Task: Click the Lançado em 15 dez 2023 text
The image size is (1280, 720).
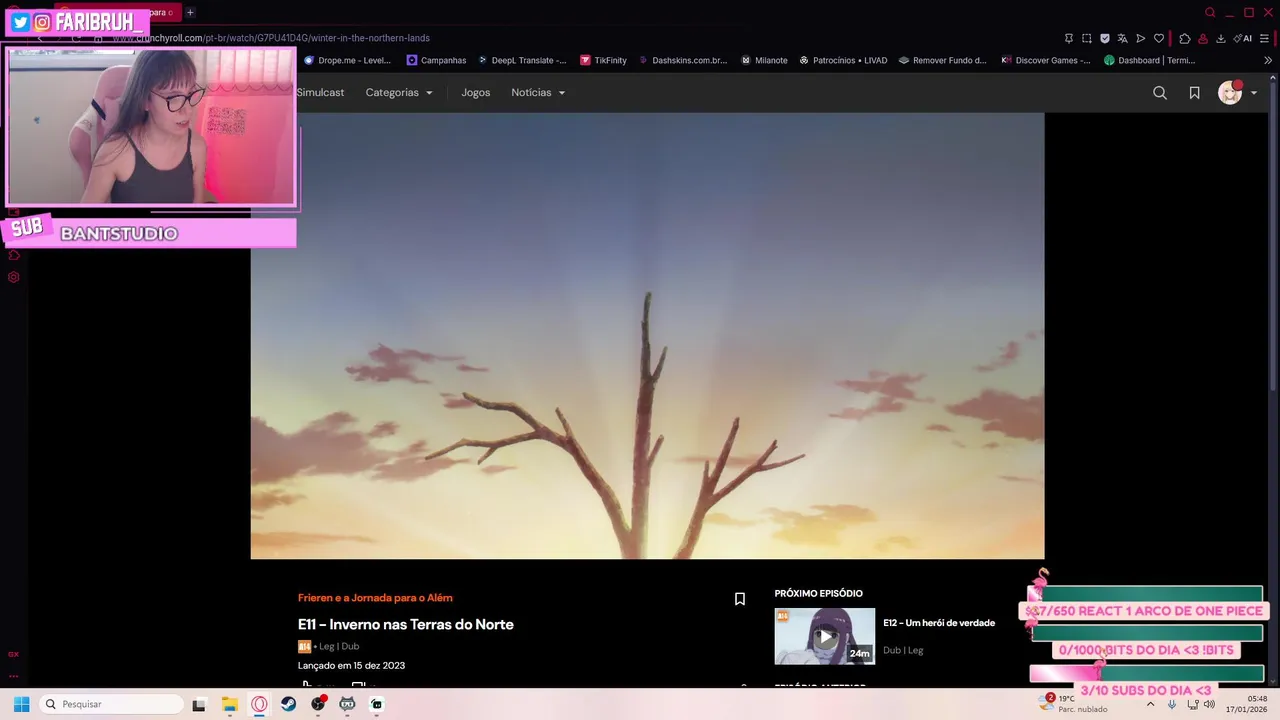Action: click(x=351, y=665)
